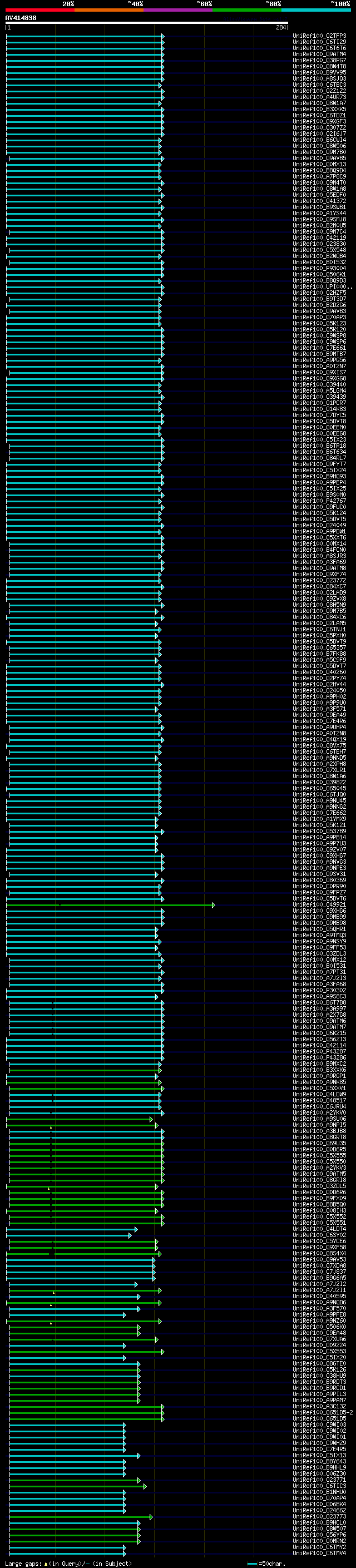Select hit label UniRef100_Q38PG7
The height and width of the screenshot is (1568, 356).
pos(319,60)
